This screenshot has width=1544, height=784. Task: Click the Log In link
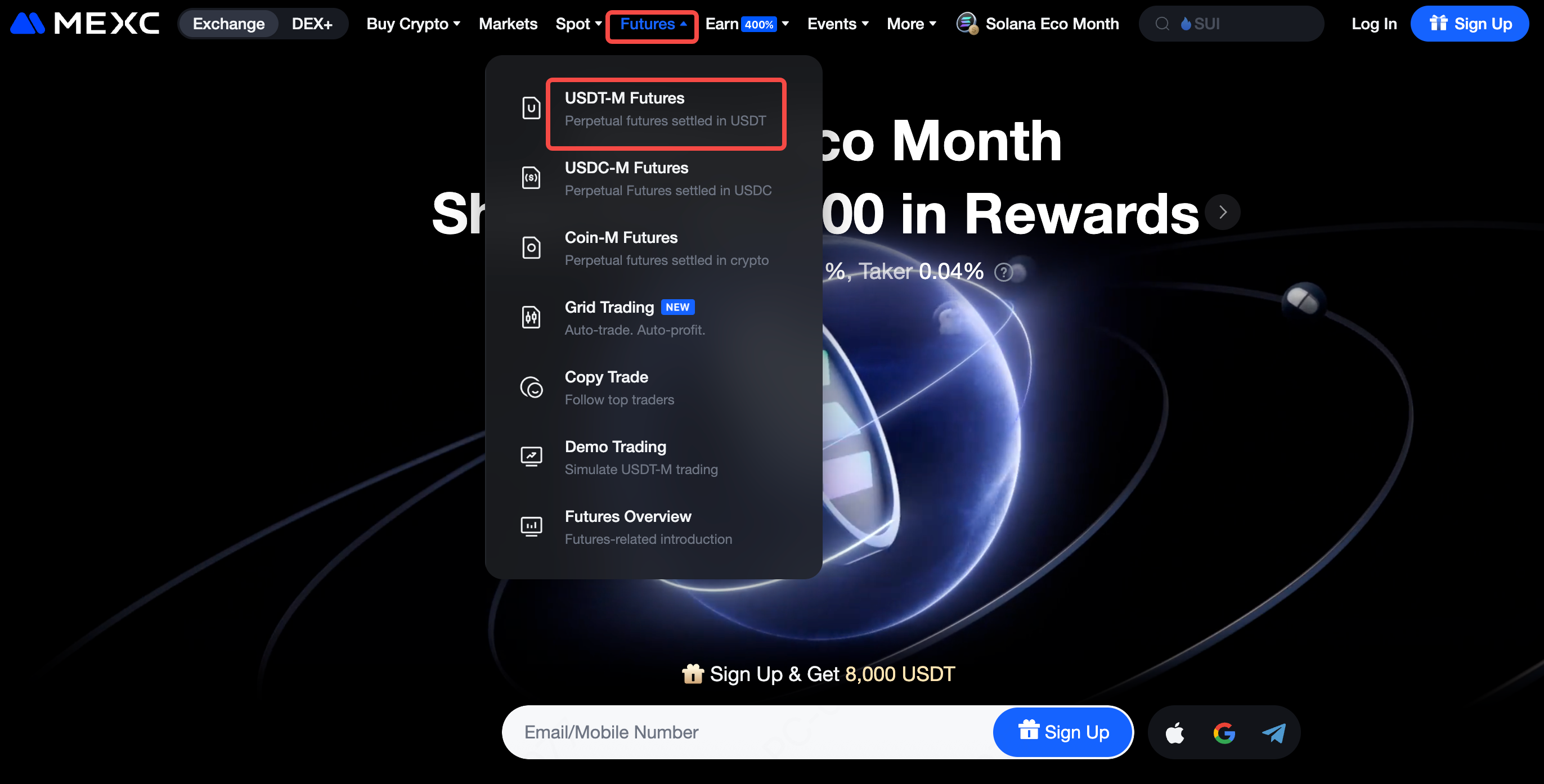tap(1374, 24)
